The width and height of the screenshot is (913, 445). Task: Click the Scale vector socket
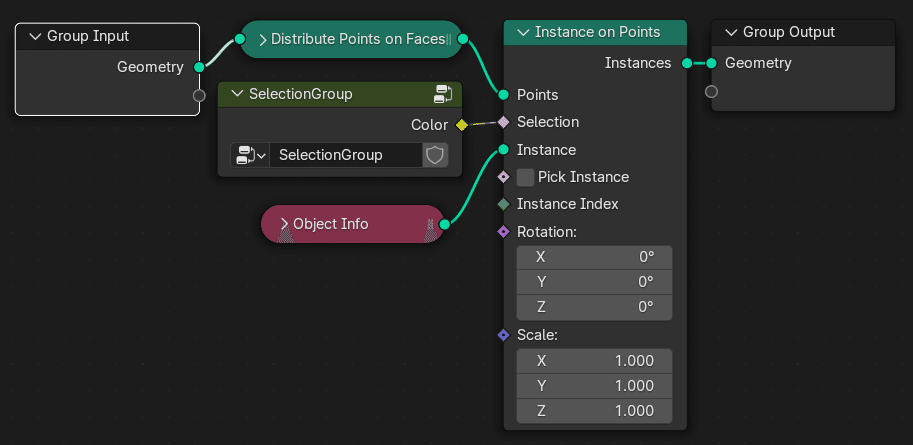point(503,335)
